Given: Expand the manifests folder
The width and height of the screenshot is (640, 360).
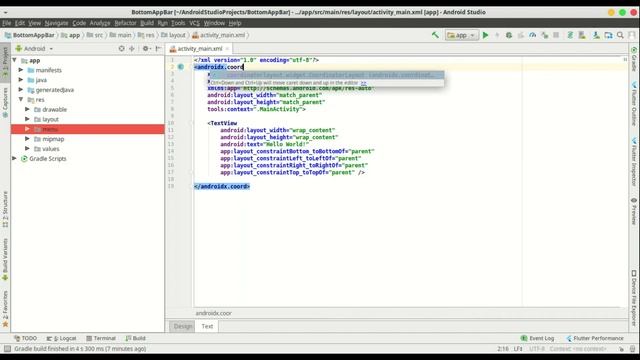Looking at the screenshot, I should pyautogui.click(x=21, y=70).
